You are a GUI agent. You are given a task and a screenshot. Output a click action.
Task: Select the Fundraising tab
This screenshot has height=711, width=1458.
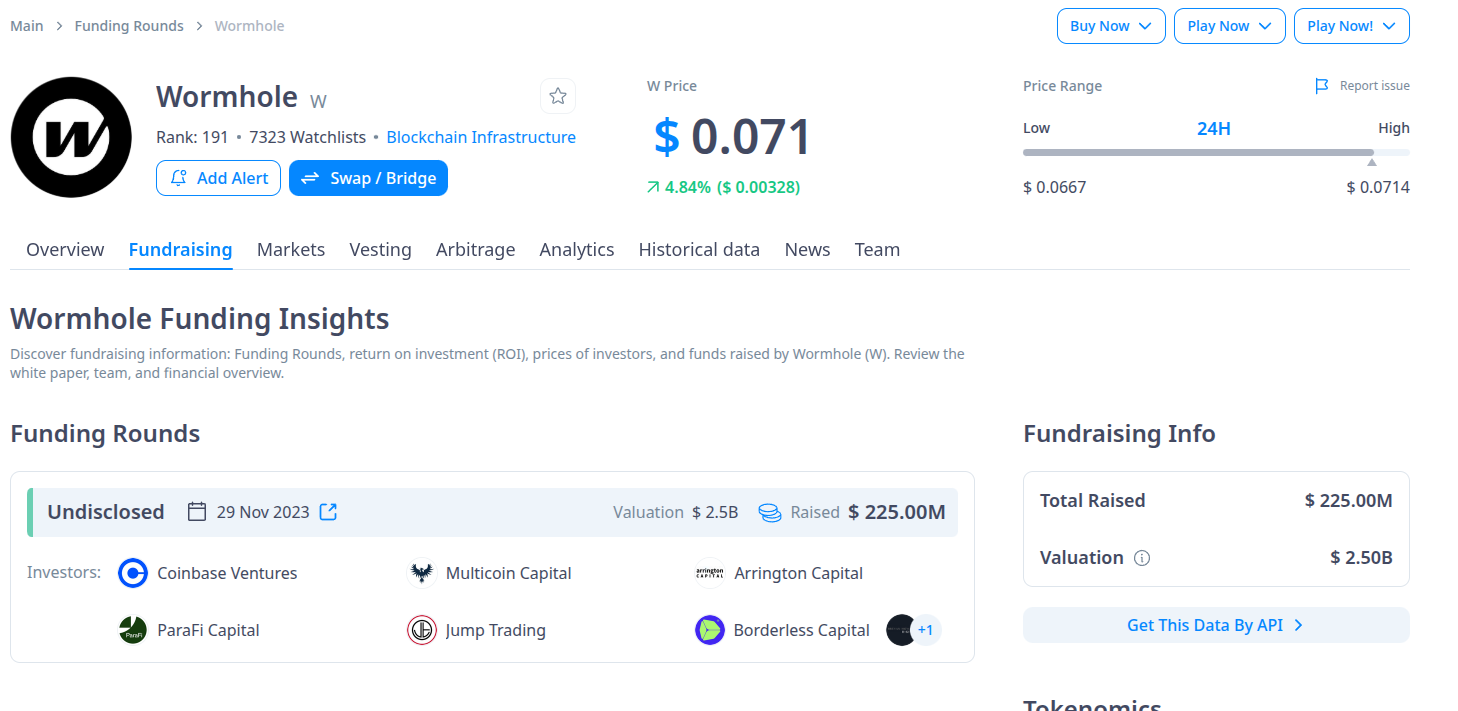point(180,250)
